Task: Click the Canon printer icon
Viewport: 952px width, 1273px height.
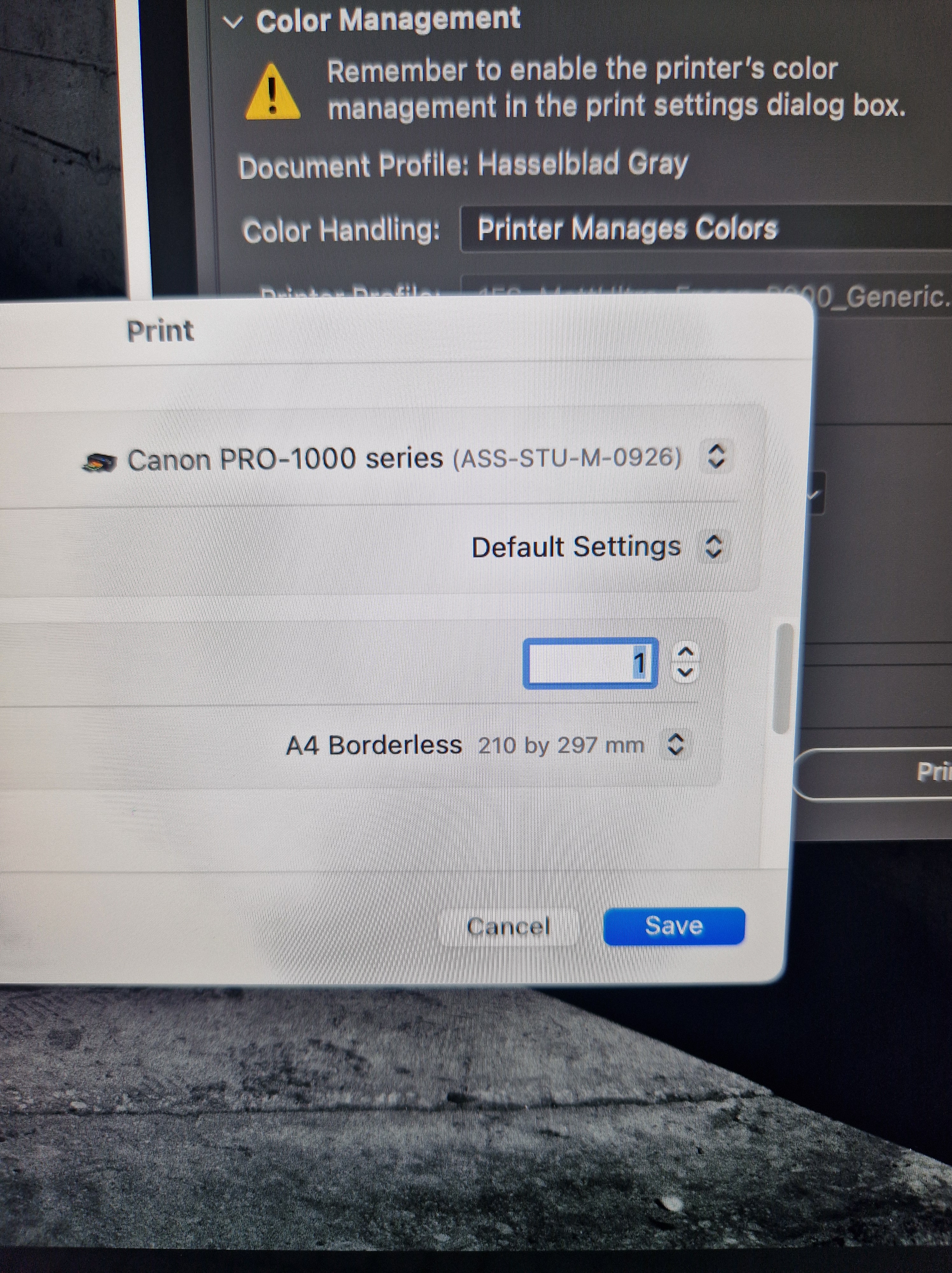Action: coord(100,461)
